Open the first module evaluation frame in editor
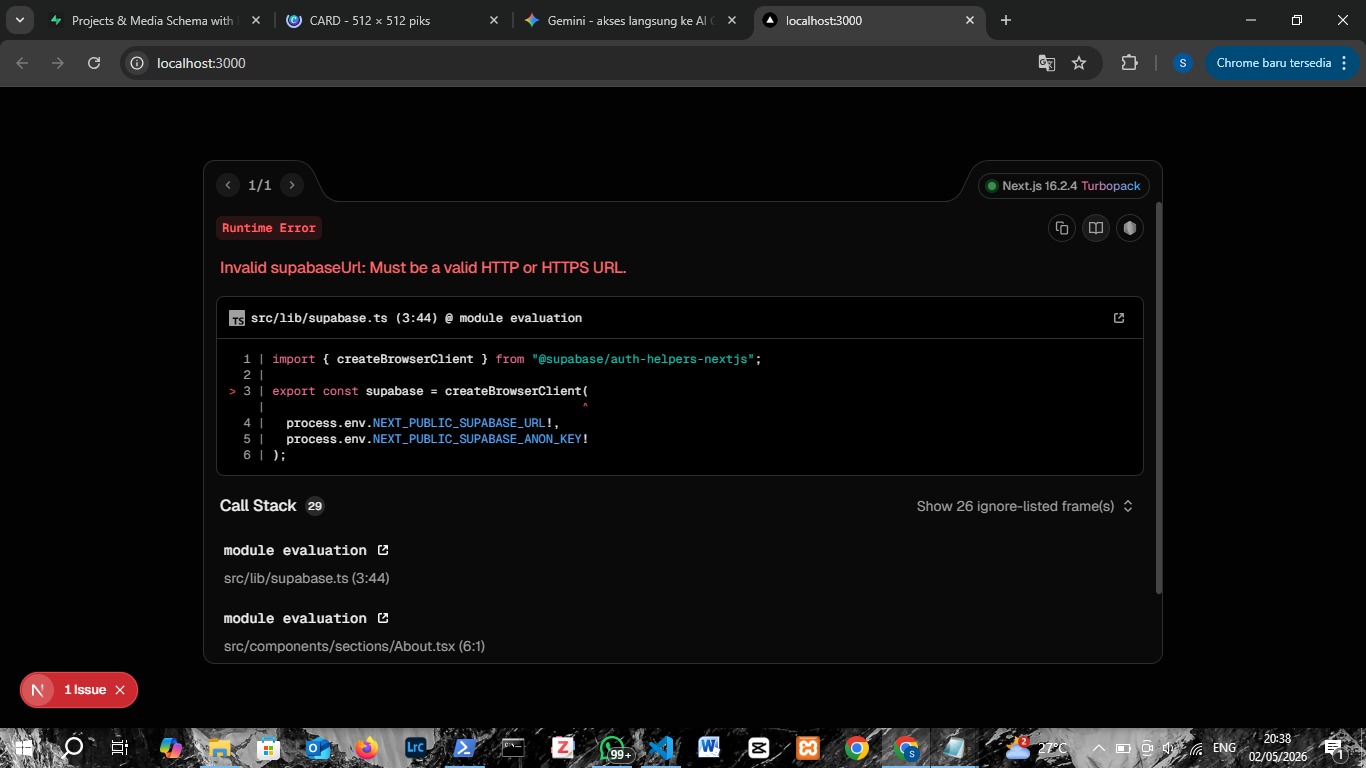 tap(383, 550)
